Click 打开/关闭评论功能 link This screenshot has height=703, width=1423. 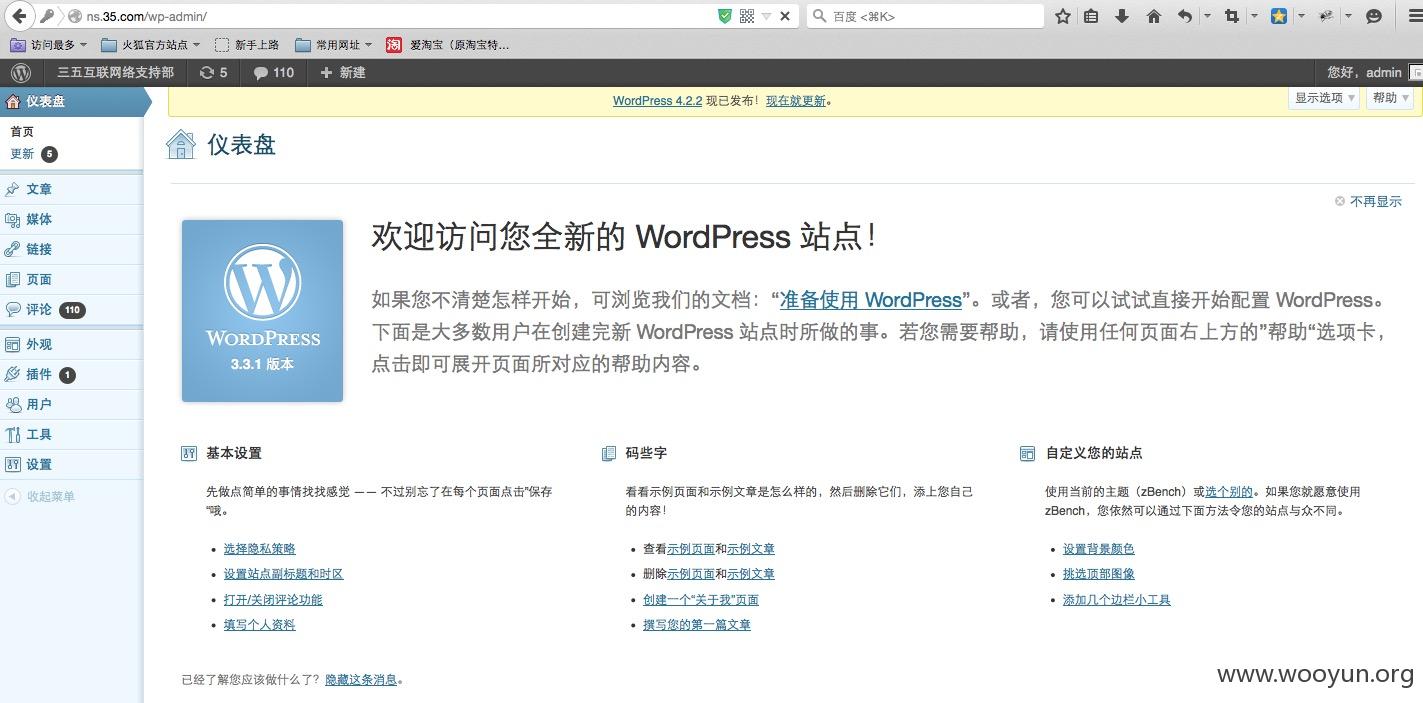click(273, 600)
